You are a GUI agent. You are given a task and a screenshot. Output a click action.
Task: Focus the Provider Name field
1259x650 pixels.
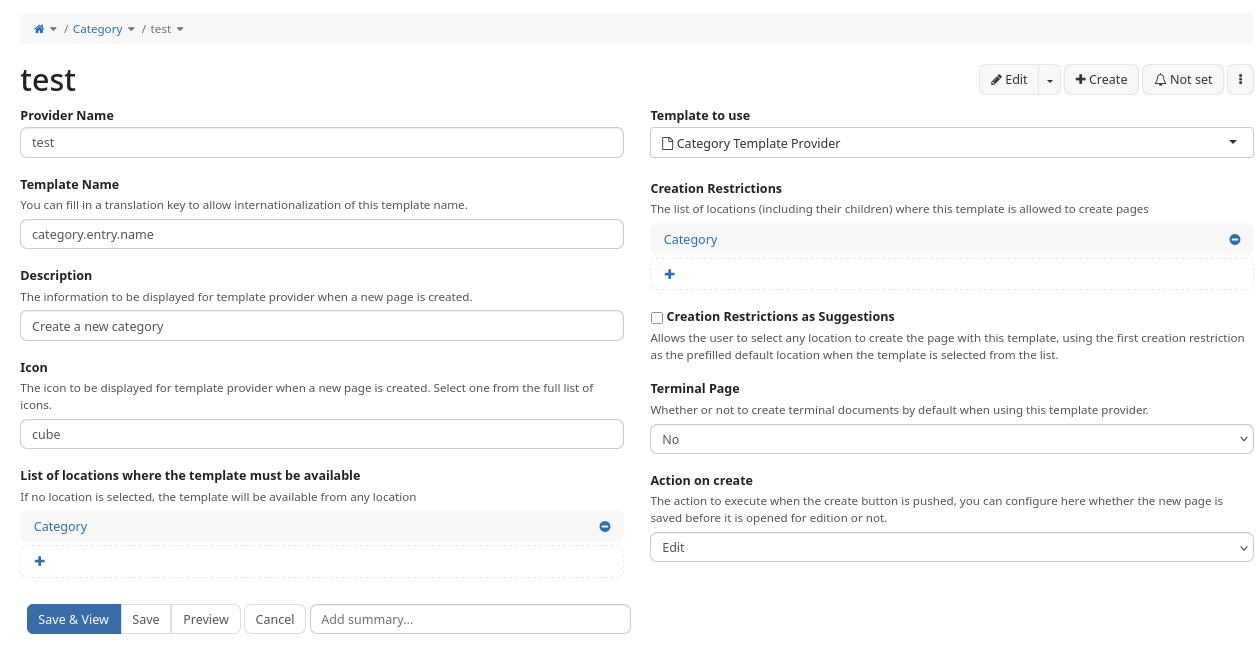[x=322, y=142]
